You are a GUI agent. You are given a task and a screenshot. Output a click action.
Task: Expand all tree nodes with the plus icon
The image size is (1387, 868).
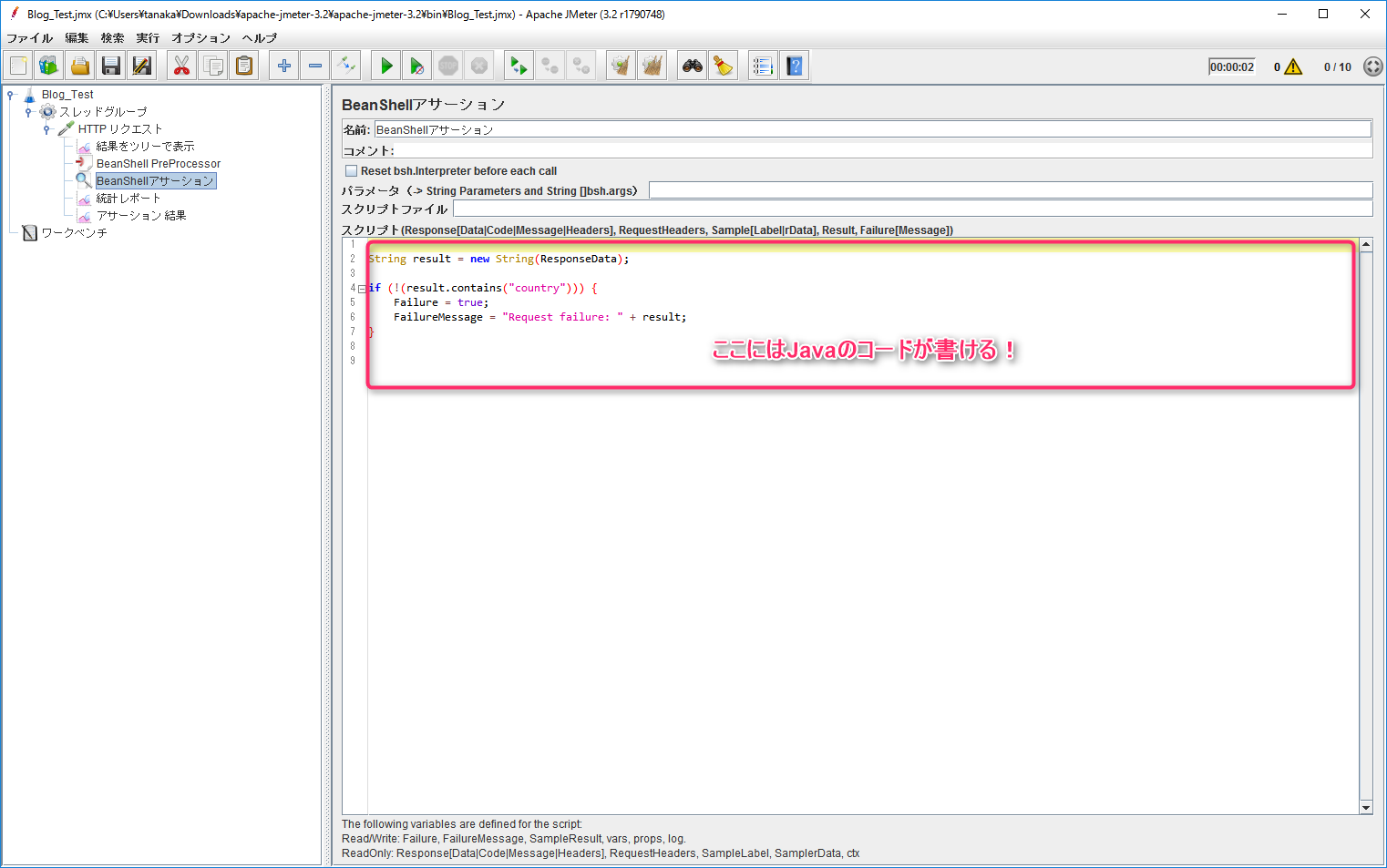284,66
